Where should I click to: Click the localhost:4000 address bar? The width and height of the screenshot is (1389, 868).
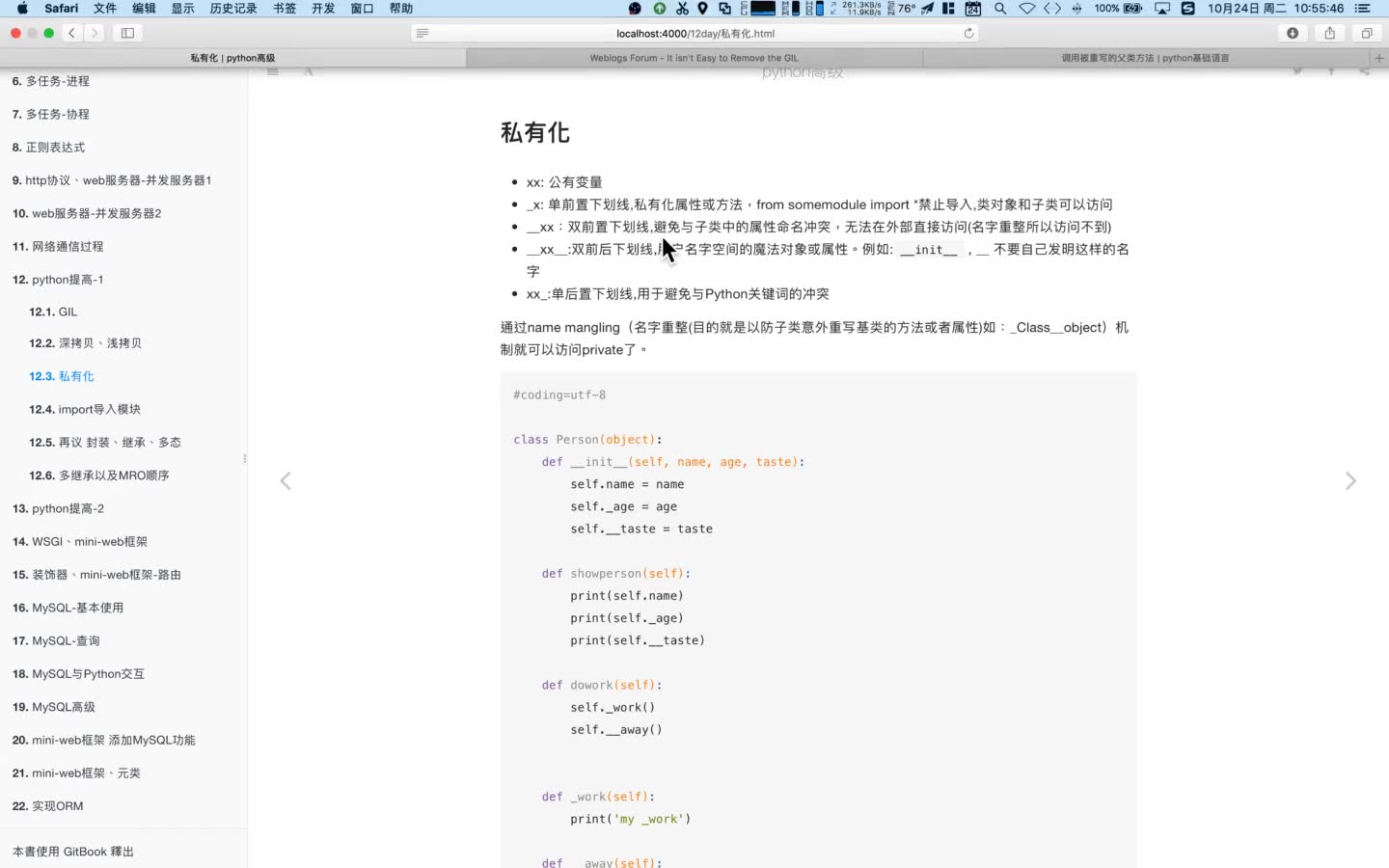[x=695, y=33]
